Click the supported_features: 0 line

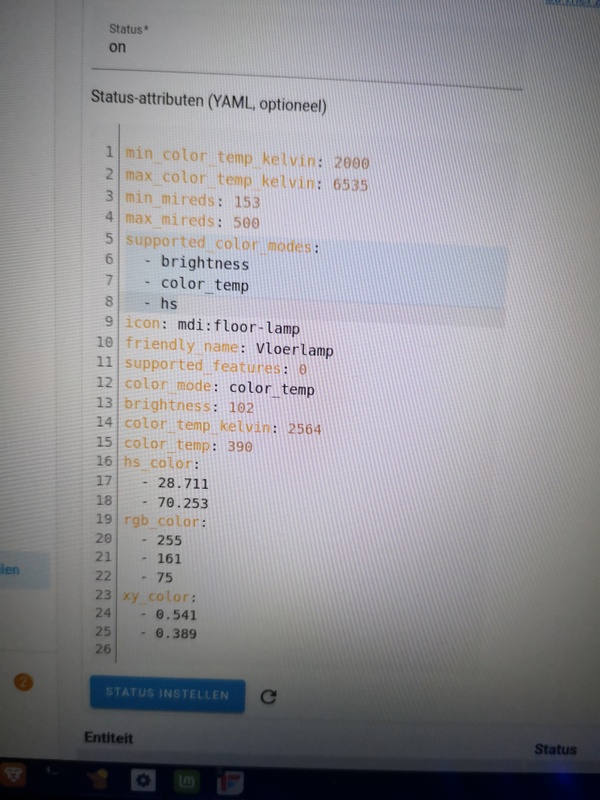(x=215, y=367)
